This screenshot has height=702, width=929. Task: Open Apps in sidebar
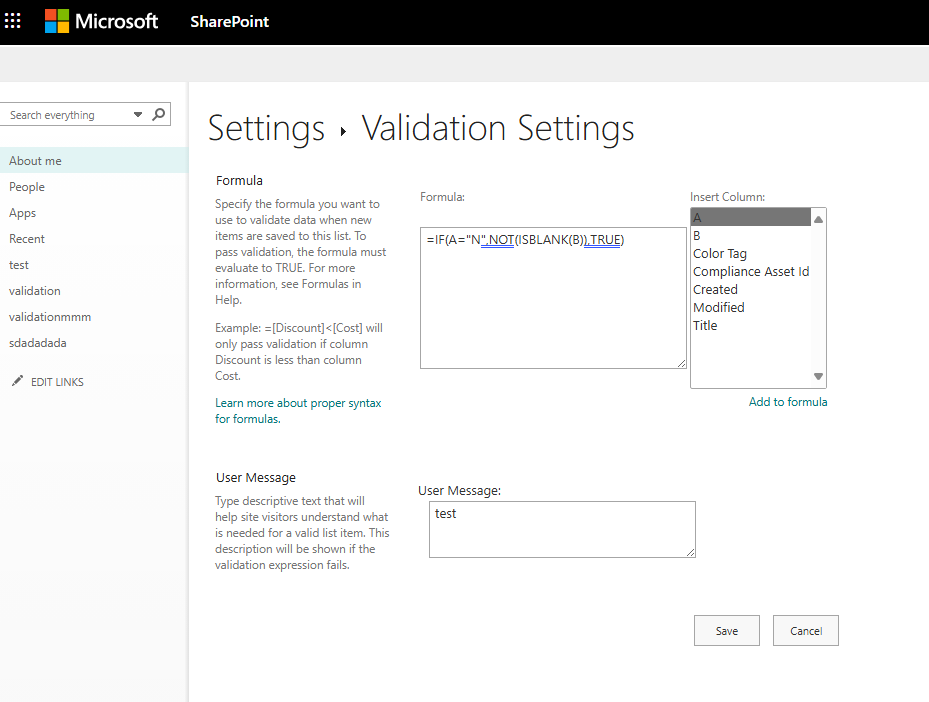22,213
